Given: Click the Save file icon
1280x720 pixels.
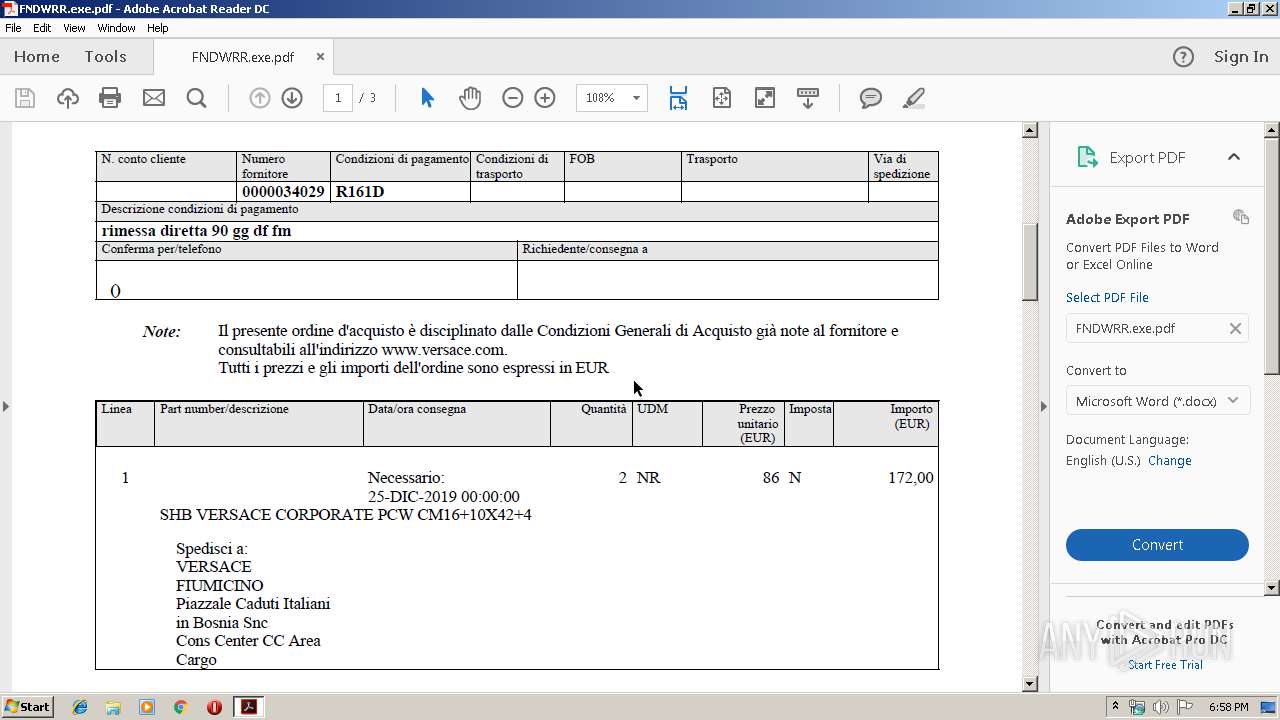Looking at the screenshot, I should (25, 98).
